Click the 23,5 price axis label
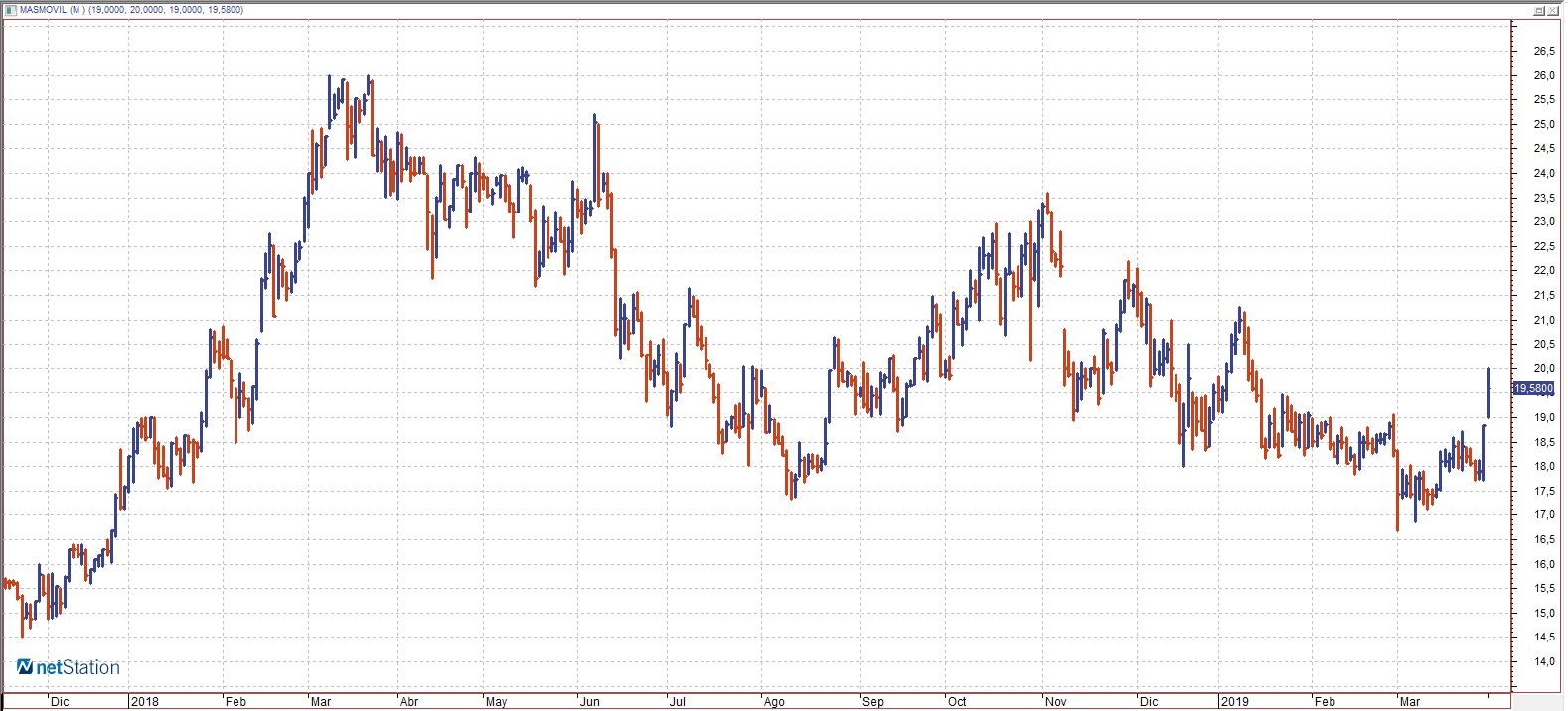 tap(1544, 198)
